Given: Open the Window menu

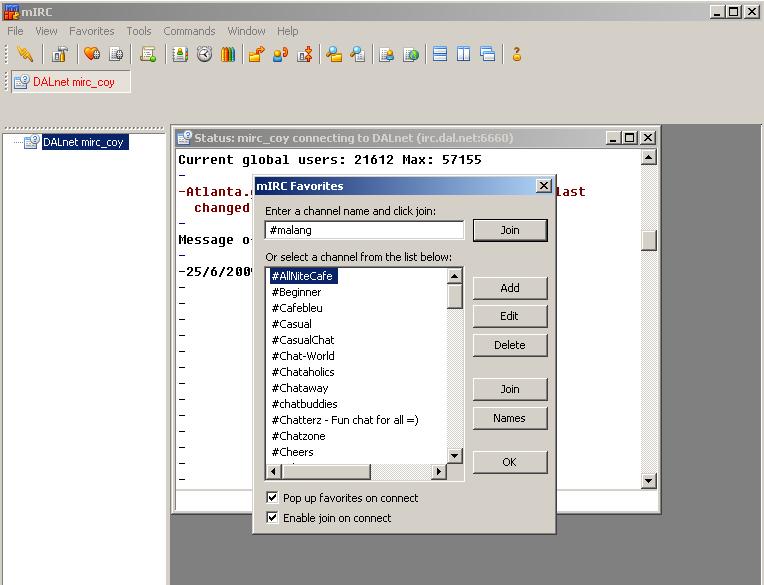Looking at the screenshot, I should pyautogui.click(x=247, y=31).
